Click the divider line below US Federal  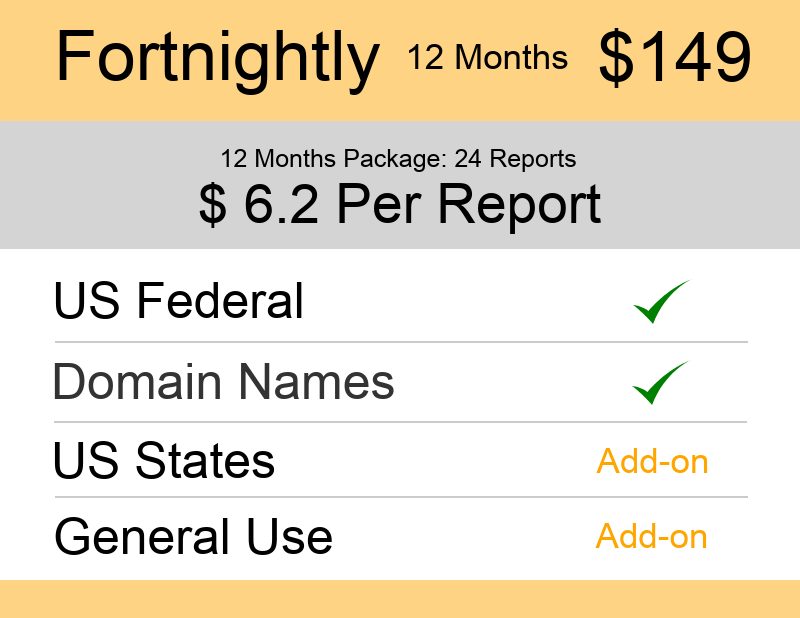pos(400,342)
